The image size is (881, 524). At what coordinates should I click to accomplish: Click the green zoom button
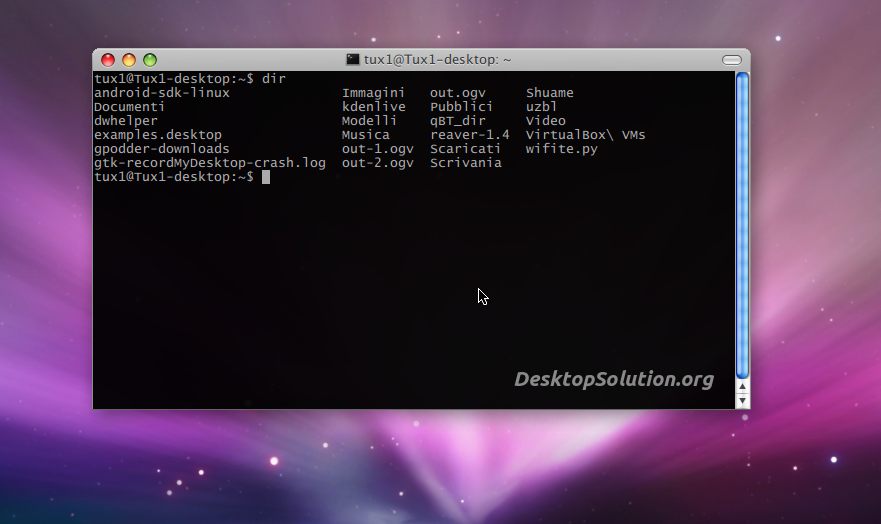tap(150, 60)
